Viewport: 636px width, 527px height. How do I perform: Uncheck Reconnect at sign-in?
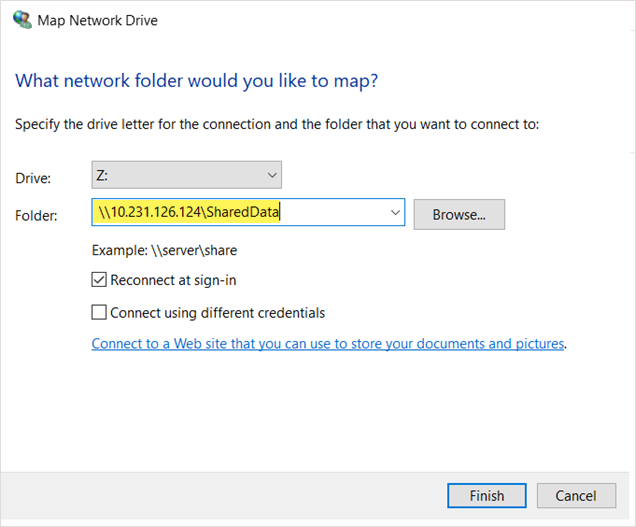tap(99, 280)
